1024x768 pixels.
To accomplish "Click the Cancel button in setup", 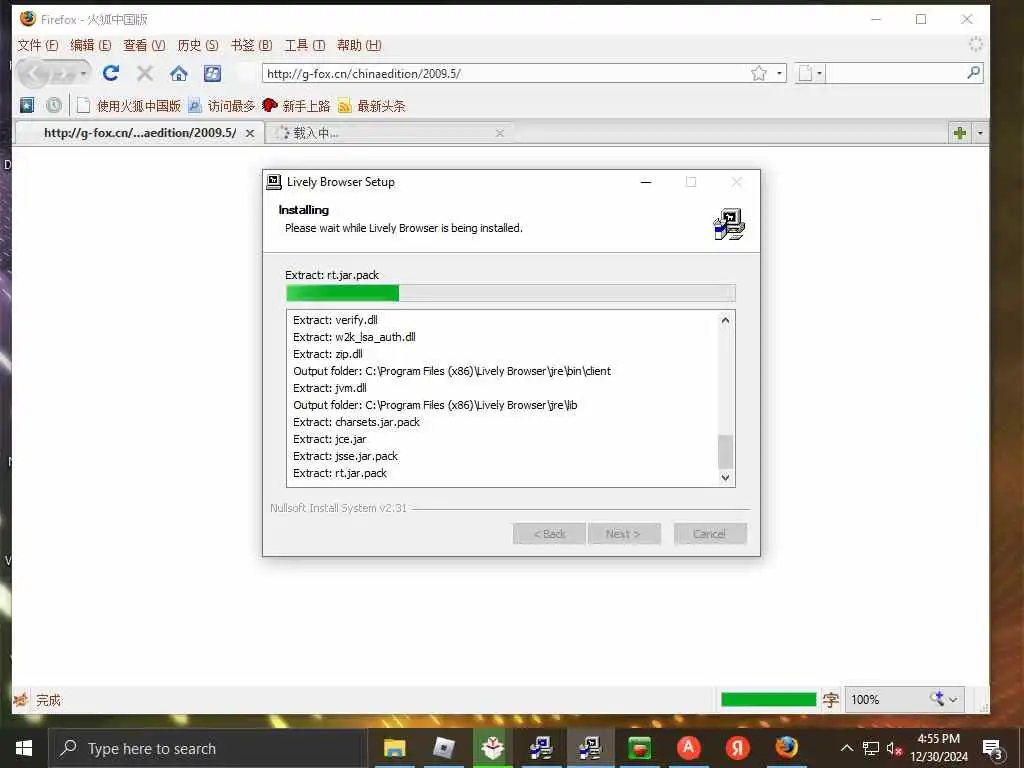I will (x=710, y=534).
